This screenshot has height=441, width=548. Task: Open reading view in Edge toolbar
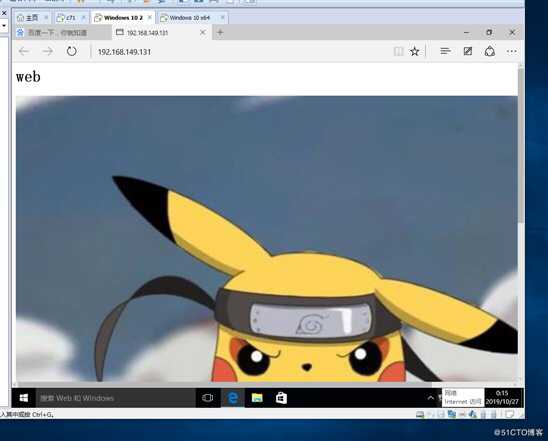[398, 52]
